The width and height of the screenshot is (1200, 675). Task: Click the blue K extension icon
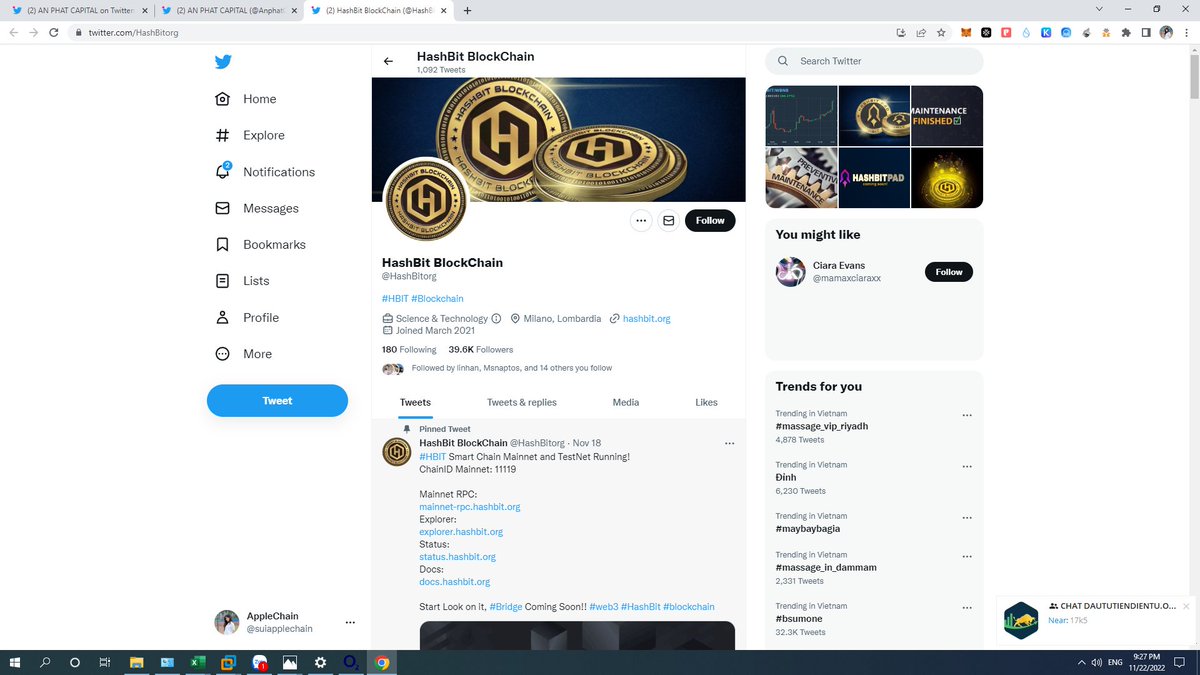[1046, 32]
